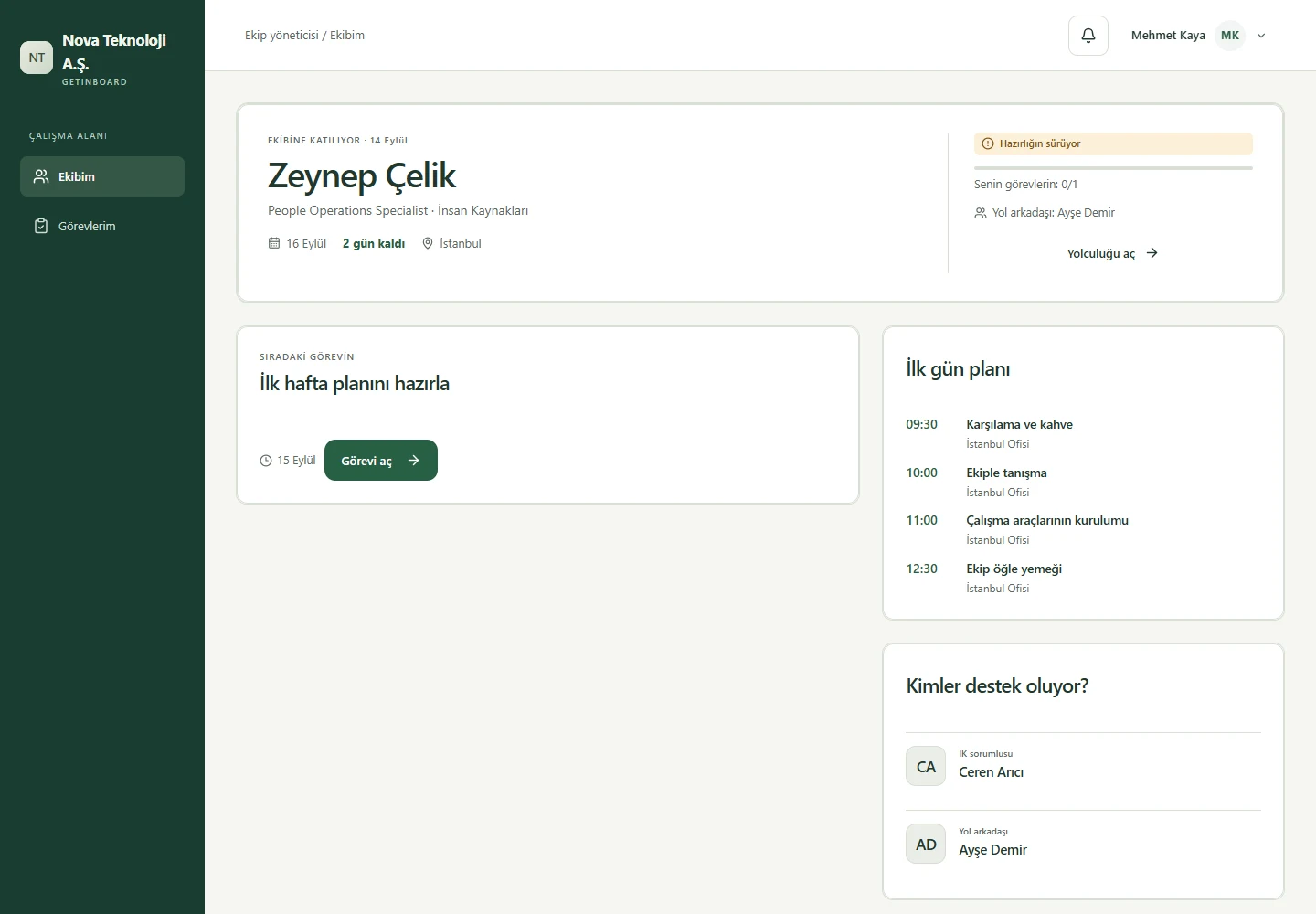Image resolution: width=1316 pixels, height=914 pixels.
Task: Open the İlk hafta planını hazırla task
Action: click(x=355, y=384)
